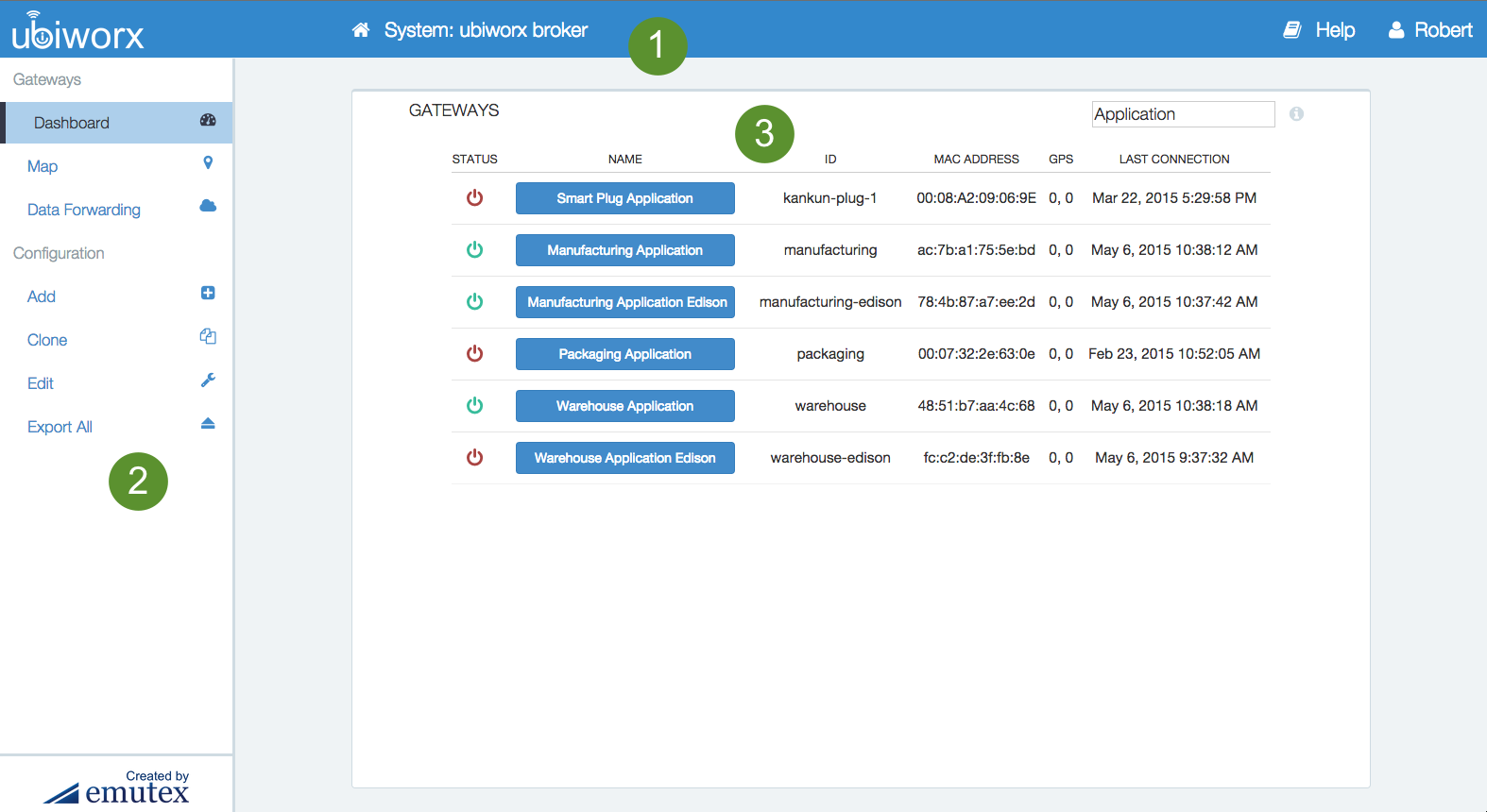The height and width of the screenshot is (812, 1487).
Task: Click System: ubiworx broker title
Action: [x=486, y=30]
